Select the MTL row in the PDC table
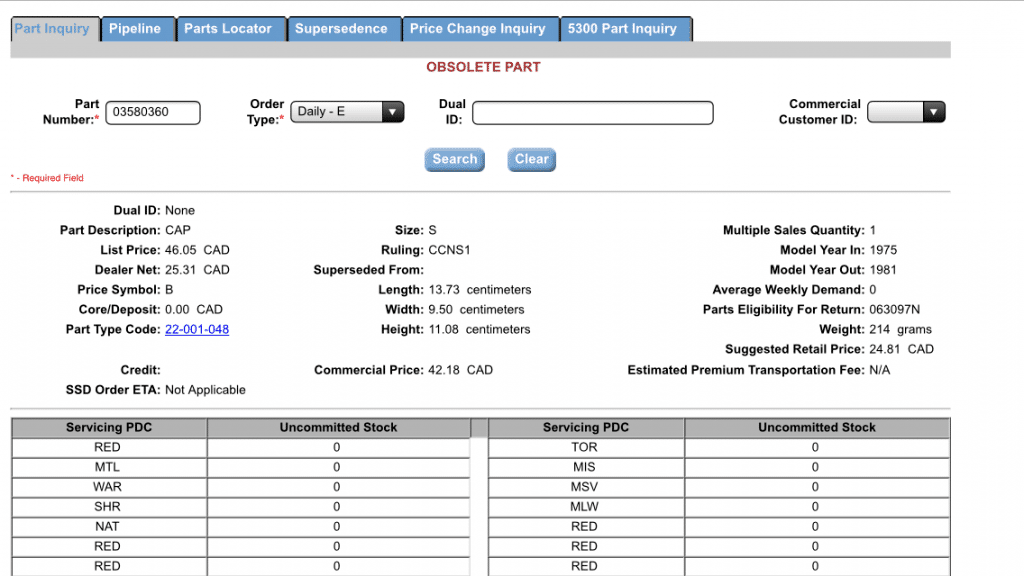Image resolution: width=1024 pixels, height=576 pixels. (x=108, y=467)
